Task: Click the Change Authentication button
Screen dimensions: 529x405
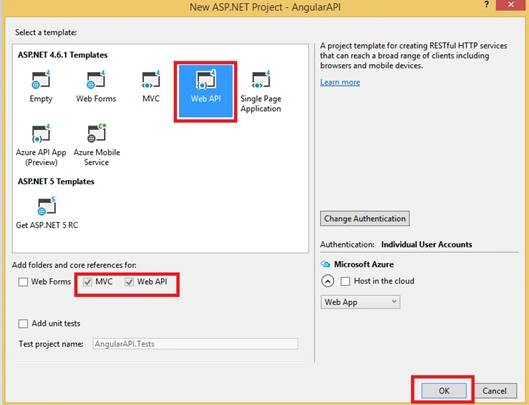Action: tap(365, 219)
